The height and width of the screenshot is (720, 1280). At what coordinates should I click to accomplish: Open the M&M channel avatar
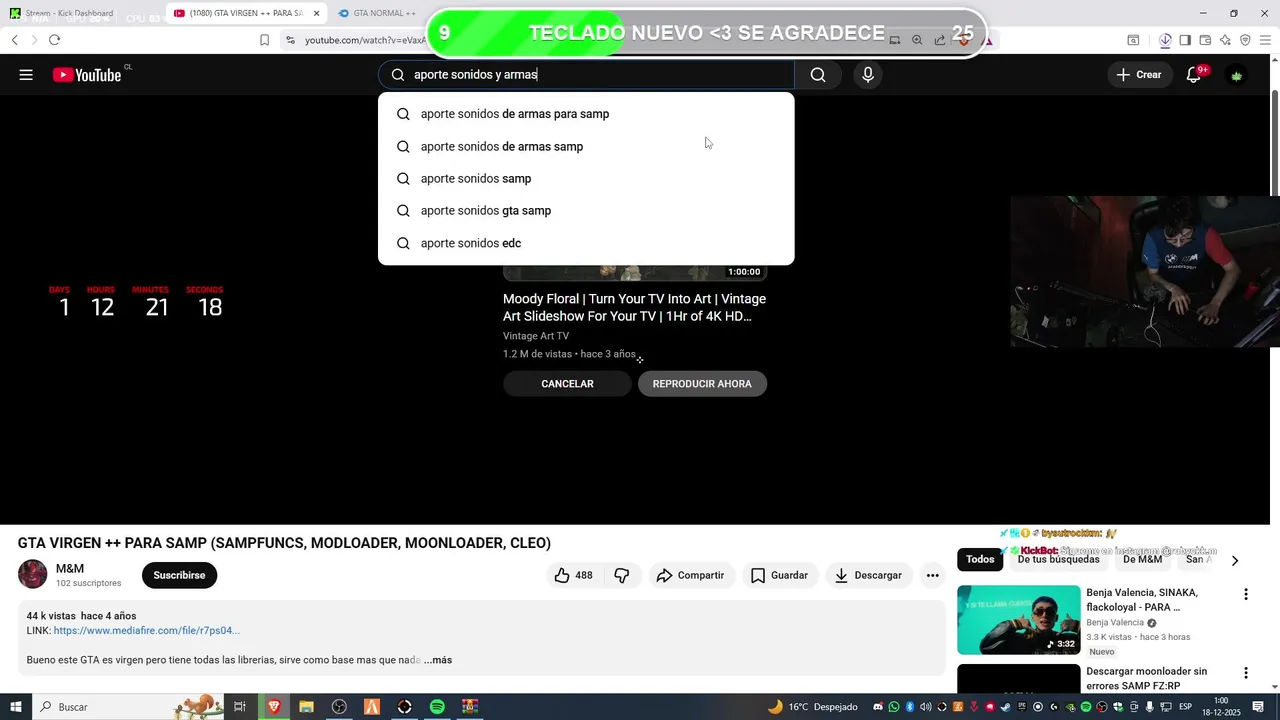(32, 574)
